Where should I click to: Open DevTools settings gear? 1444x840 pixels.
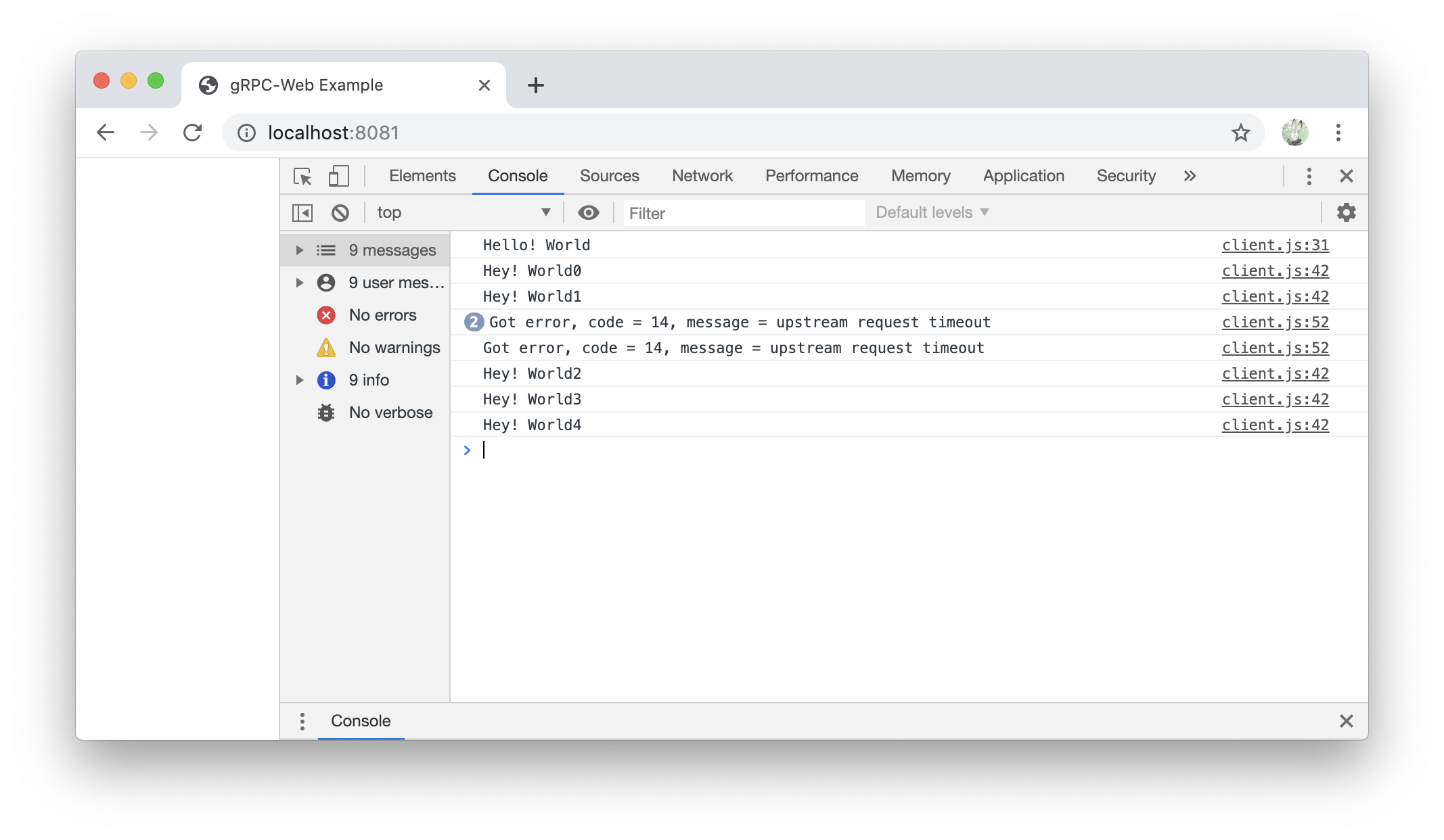[x=1346, y=212]
